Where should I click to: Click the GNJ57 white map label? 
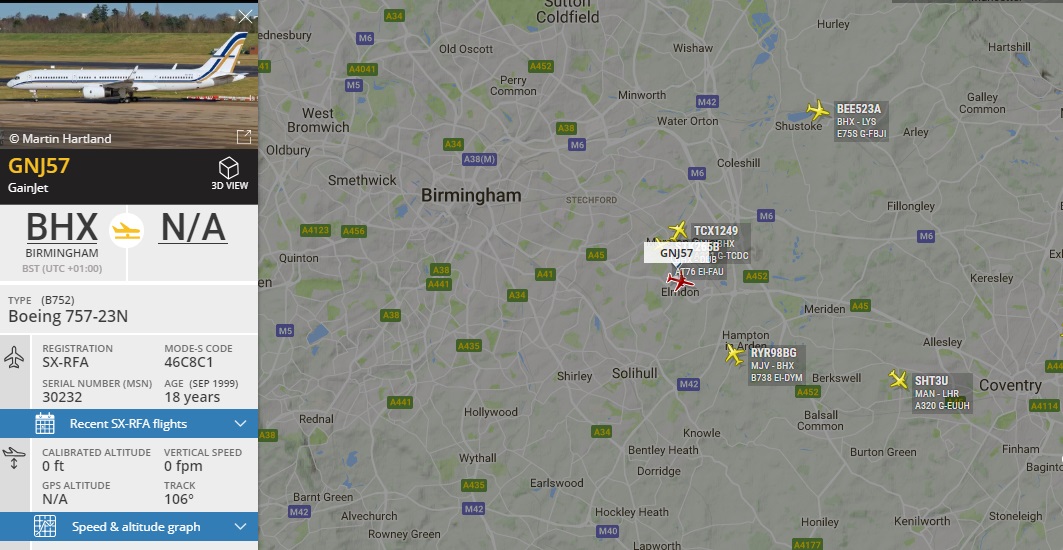coord(676,253)
